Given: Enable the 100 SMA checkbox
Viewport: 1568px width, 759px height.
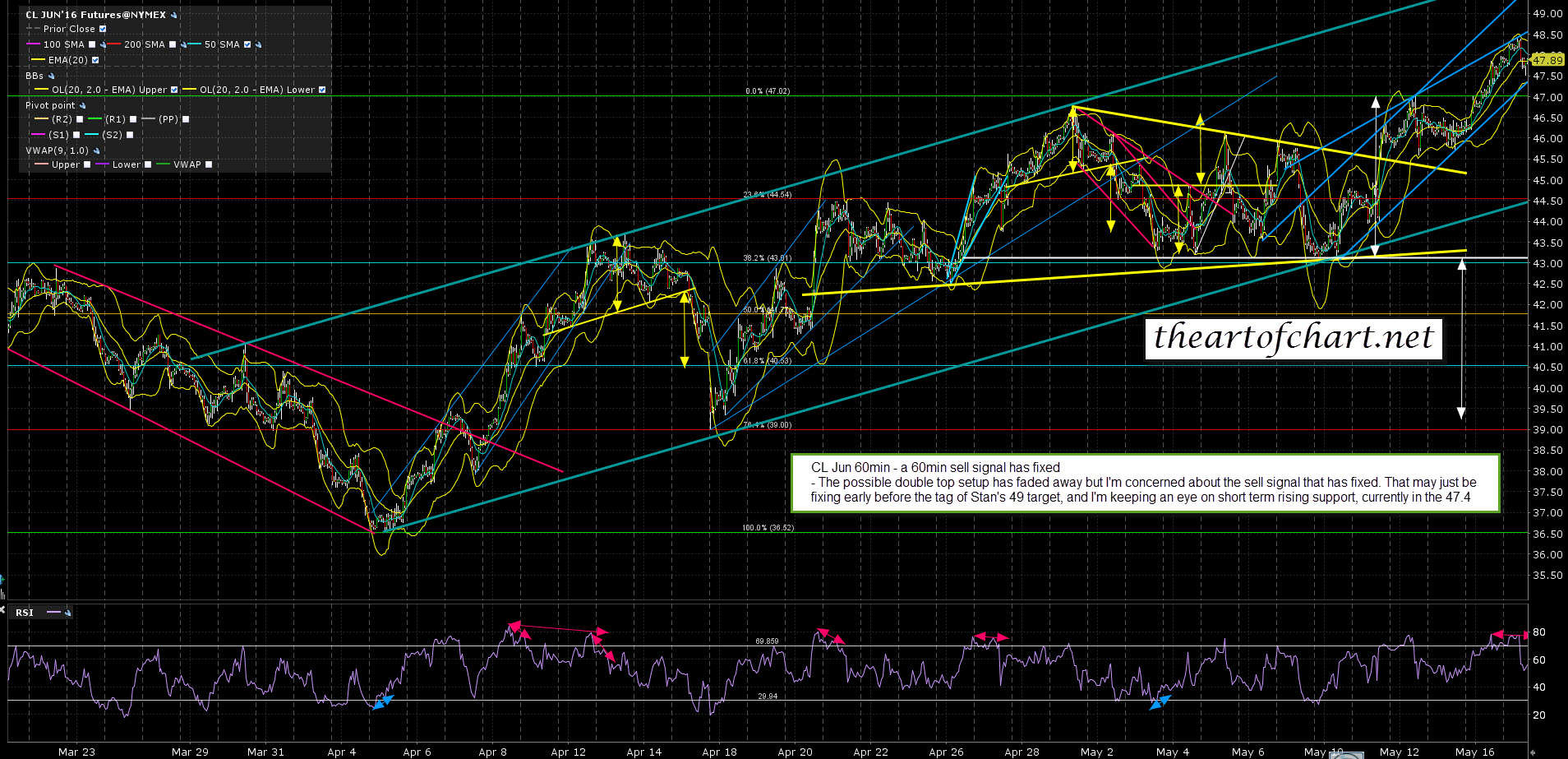Looking at the screenshot, I should [92, 44].
